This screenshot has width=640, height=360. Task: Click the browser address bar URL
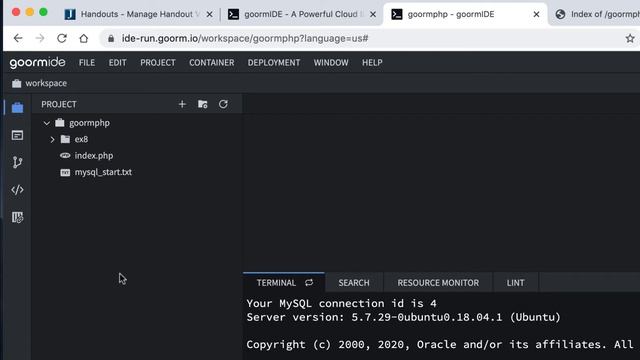245,38
